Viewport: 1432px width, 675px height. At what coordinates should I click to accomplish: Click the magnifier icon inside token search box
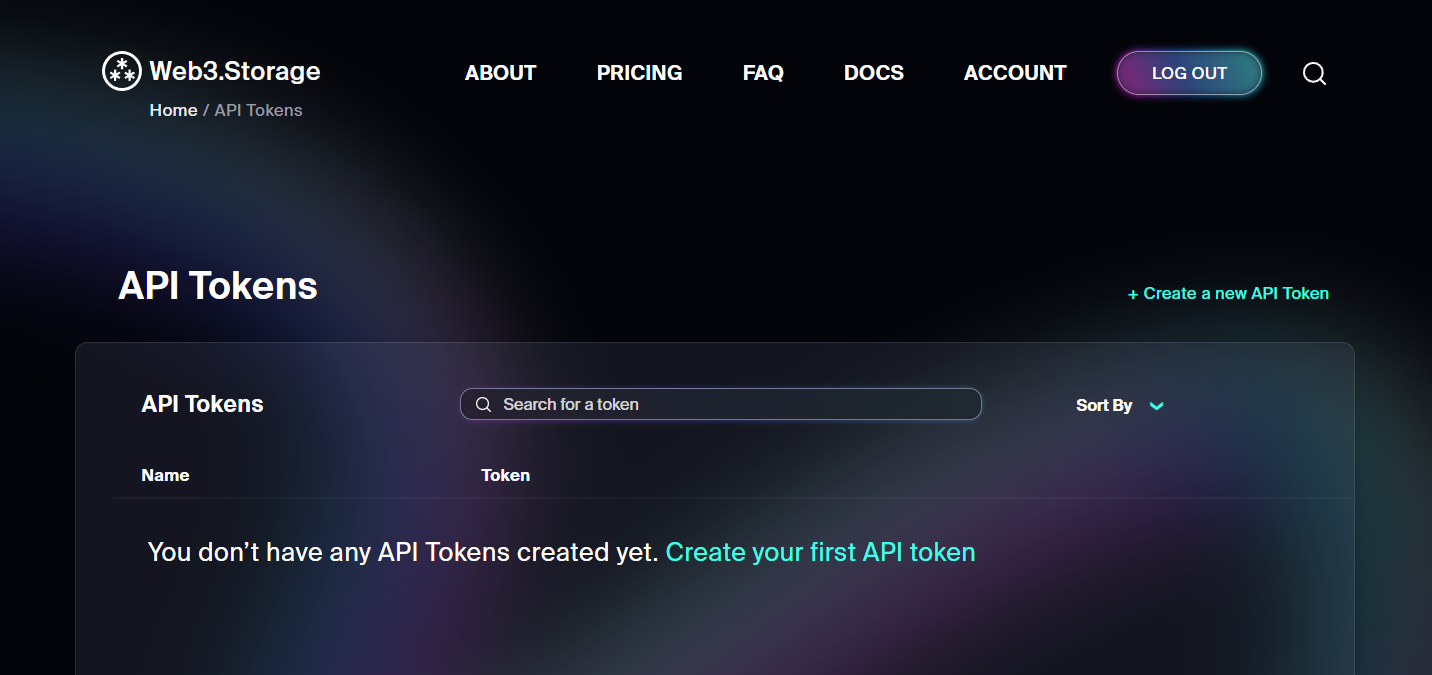483,404
